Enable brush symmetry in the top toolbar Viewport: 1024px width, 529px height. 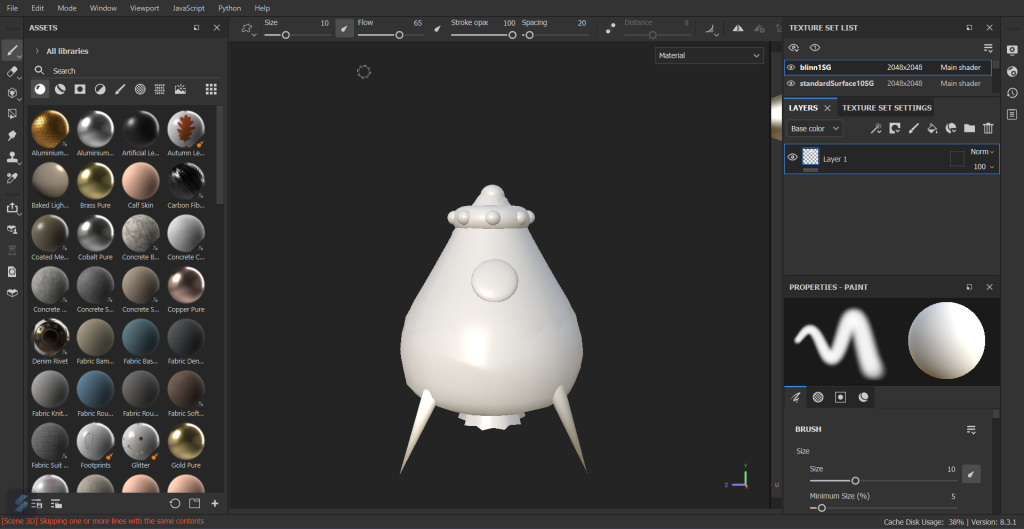738,29
